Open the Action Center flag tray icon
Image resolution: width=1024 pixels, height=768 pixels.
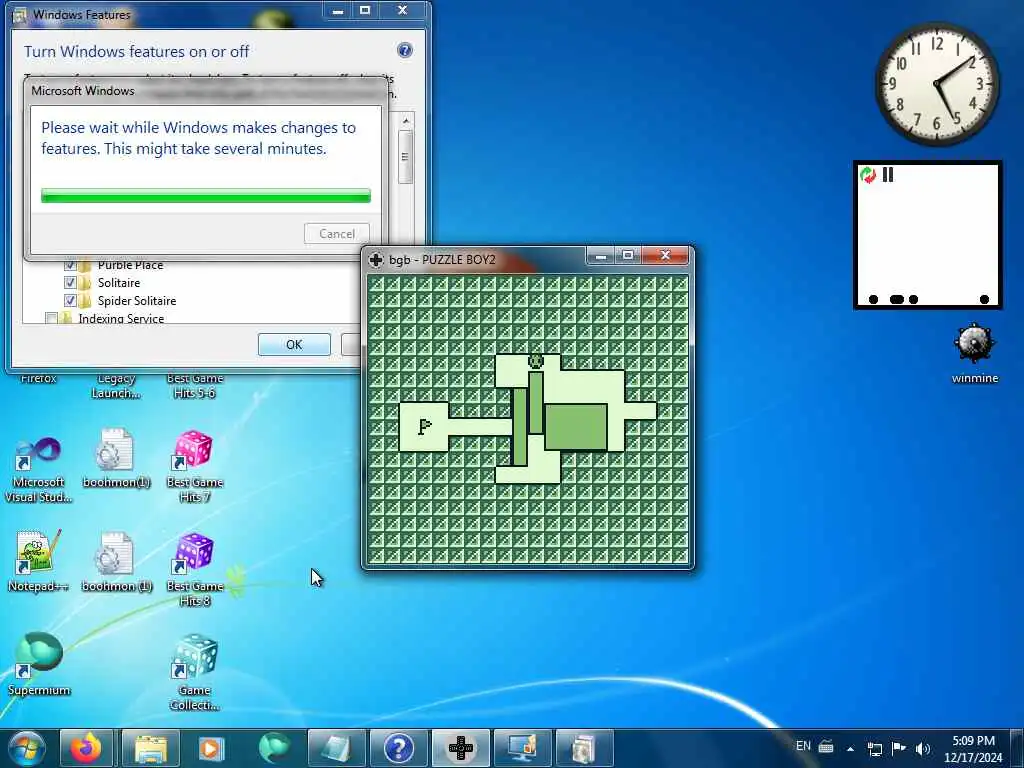click(899, 748)
